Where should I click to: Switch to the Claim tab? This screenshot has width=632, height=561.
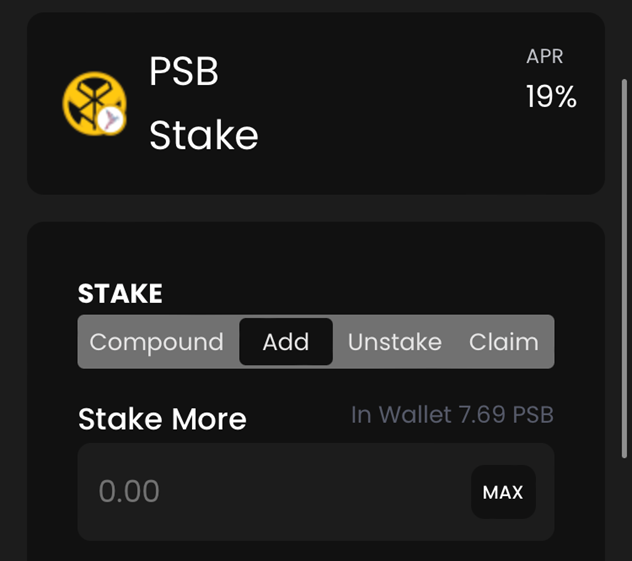pyautogui.click(x=503, y=342)
